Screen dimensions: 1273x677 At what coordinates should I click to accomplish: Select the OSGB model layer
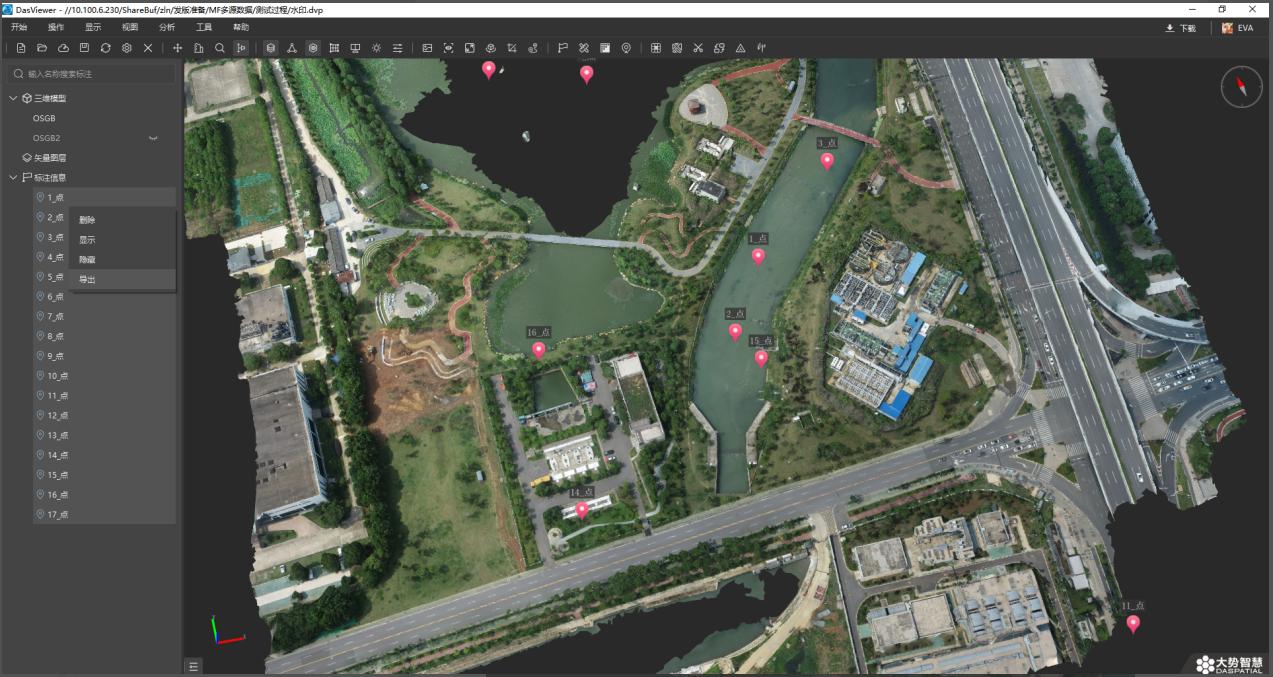tap(44, 118)
